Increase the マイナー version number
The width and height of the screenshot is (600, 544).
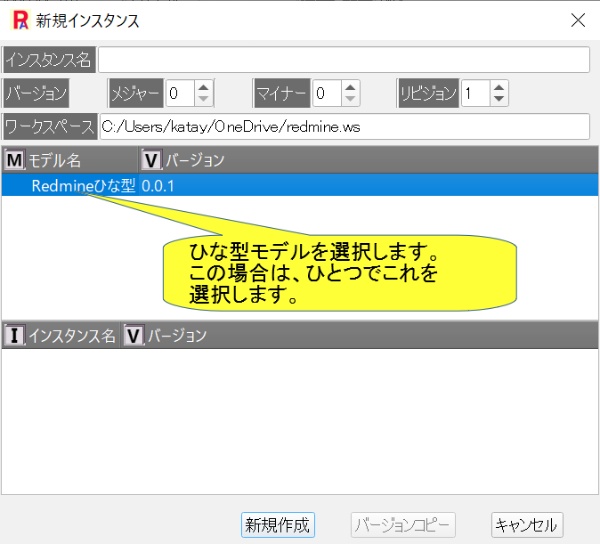[x=350, y=88]
